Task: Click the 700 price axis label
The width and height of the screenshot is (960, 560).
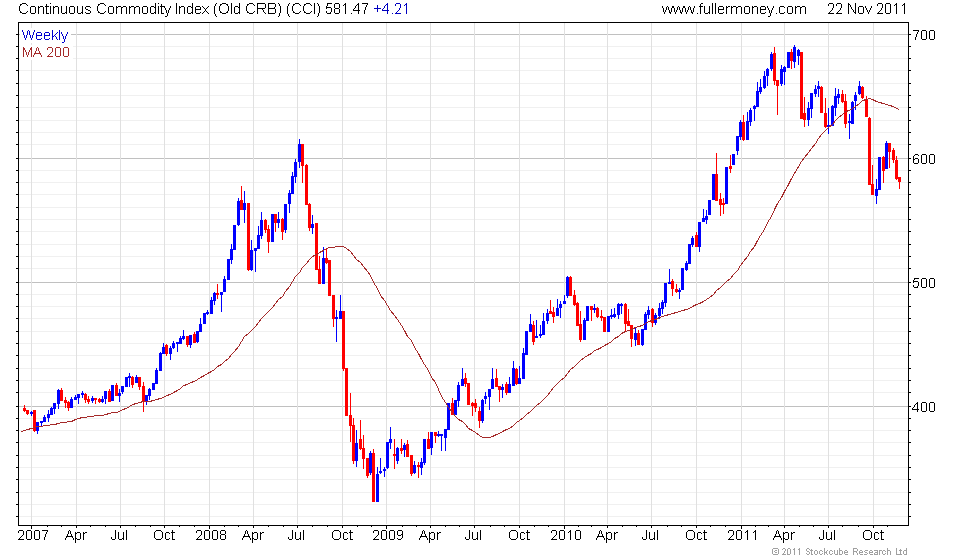Action: point(924,35)
